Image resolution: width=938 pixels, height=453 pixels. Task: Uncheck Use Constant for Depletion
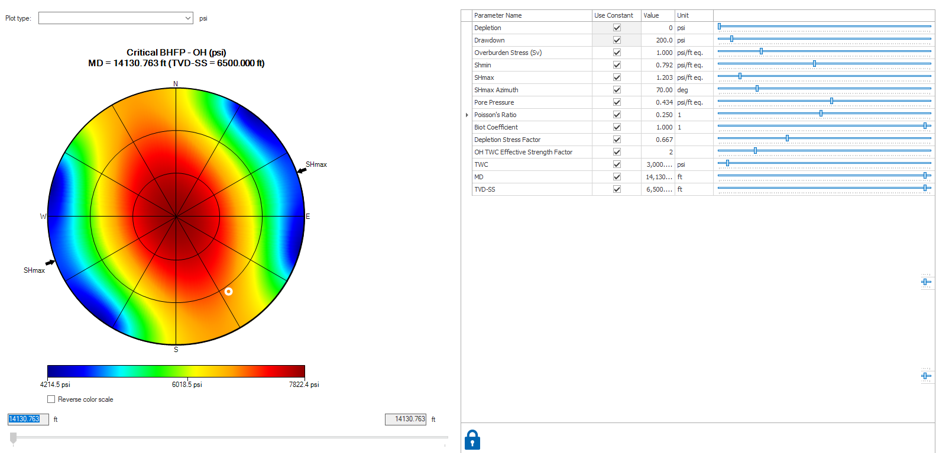(616, 28)
